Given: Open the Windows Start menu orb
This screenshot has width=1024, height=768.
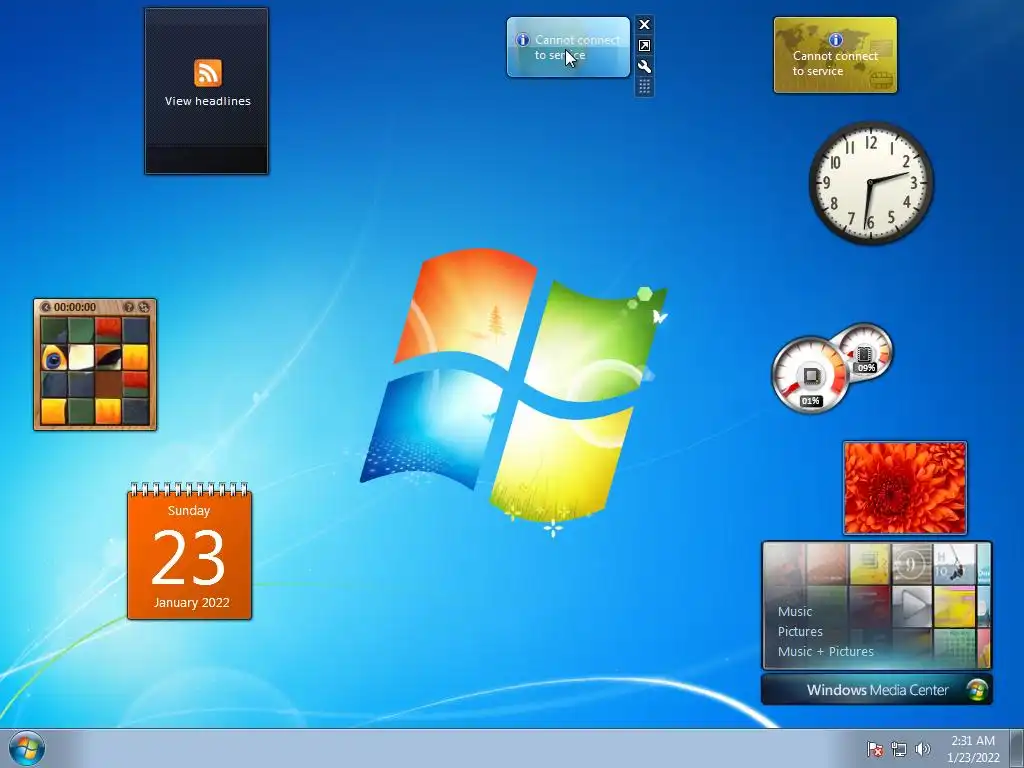Looking at the screenshot, I should [27, 748].
